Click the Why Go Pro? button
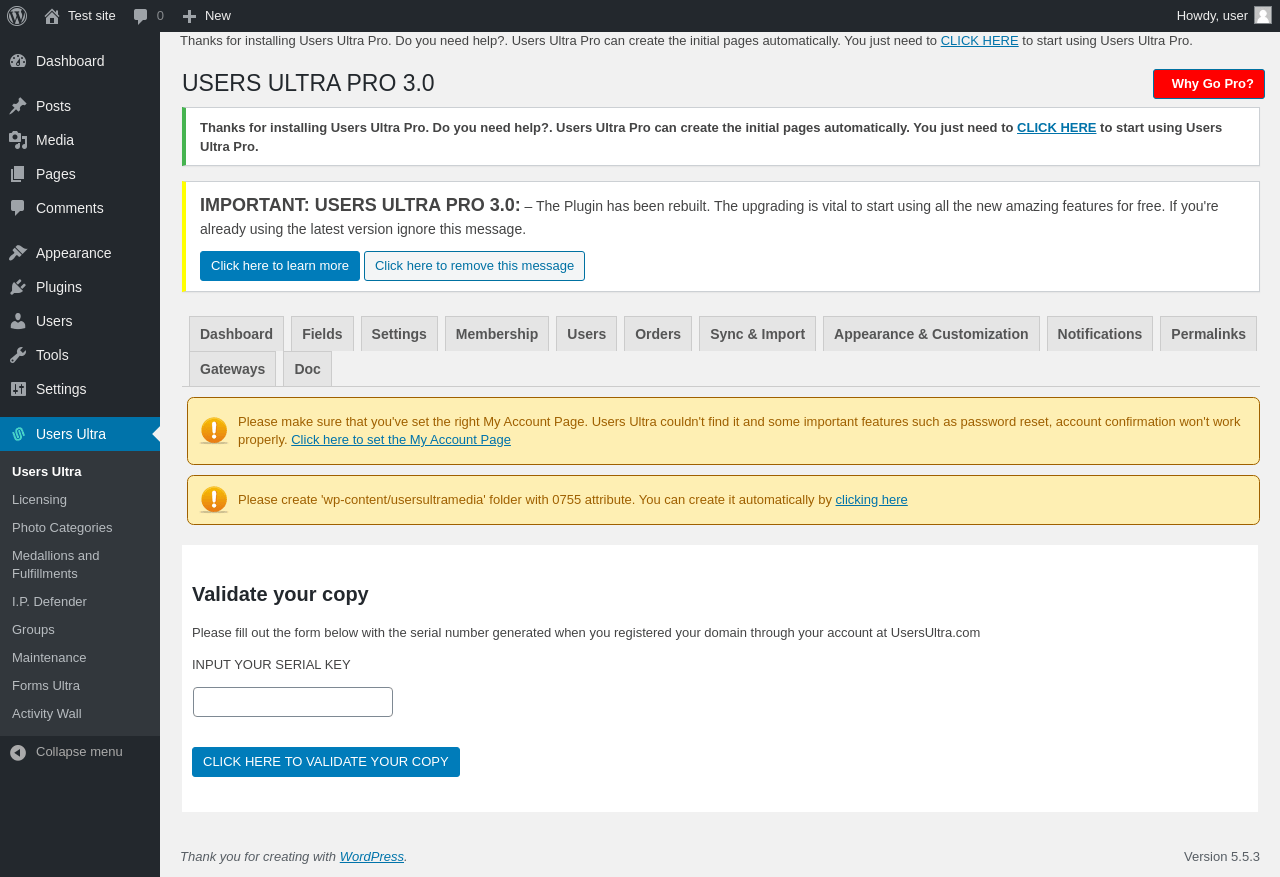Image resolution: width=1280 pixels, height=877 pixels. (1209, 84)
